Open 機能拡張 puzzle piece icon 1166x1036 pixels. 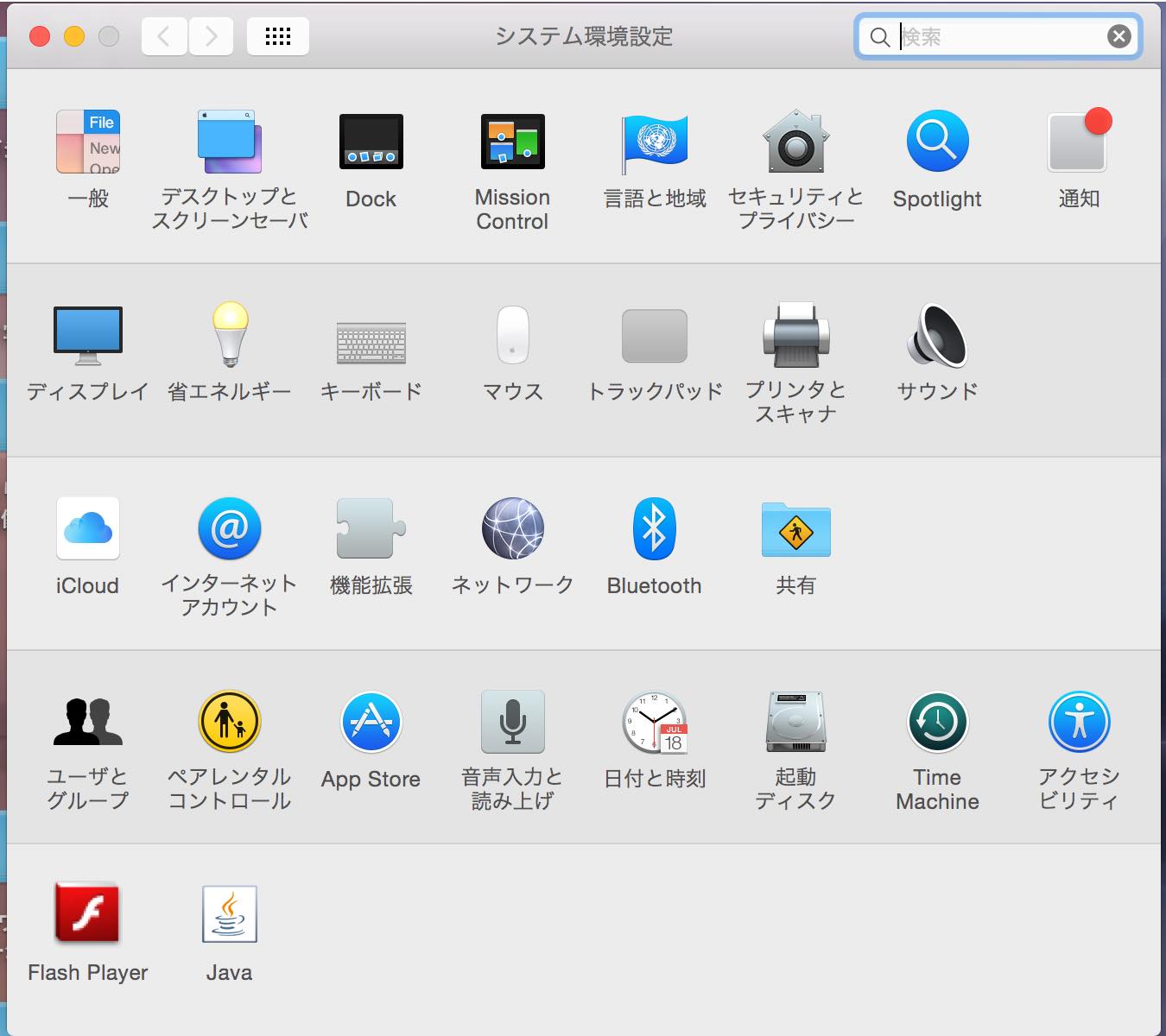tap(371, 528)
